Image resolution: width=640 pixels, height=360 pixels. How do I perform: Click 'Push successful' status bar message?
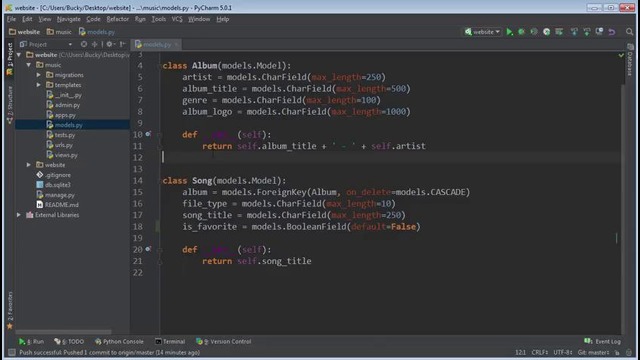pos(109,352)
